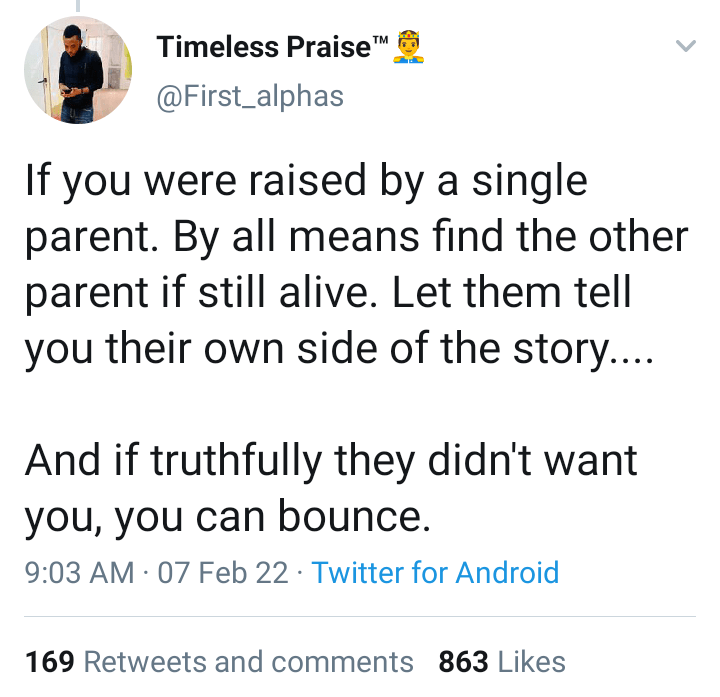Open the Retweets and comments label
The image size is (720, 697).
pos(248,661)
